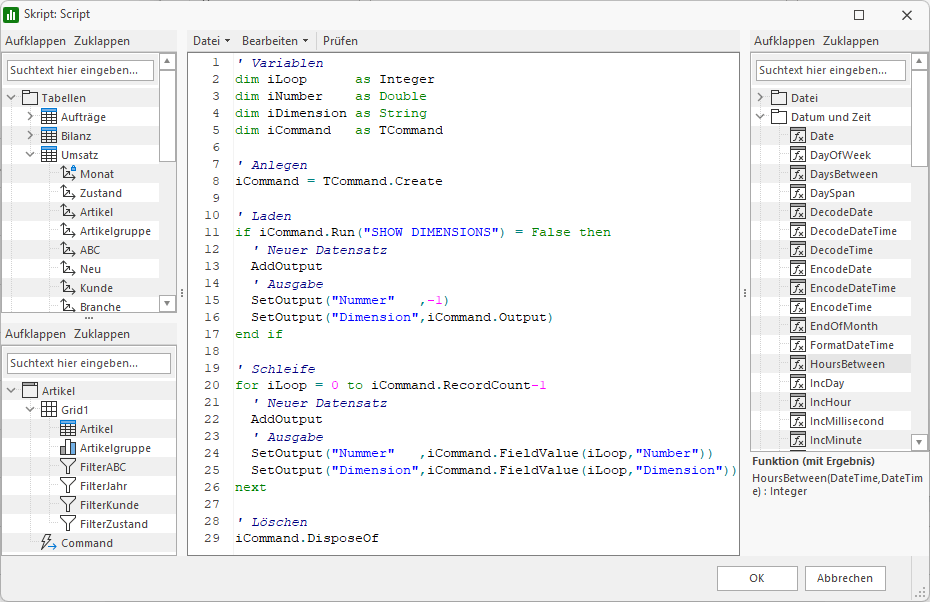Expand the Datei functions folder
The height and width of the screenshot is (602, 930).
point(760,98)
